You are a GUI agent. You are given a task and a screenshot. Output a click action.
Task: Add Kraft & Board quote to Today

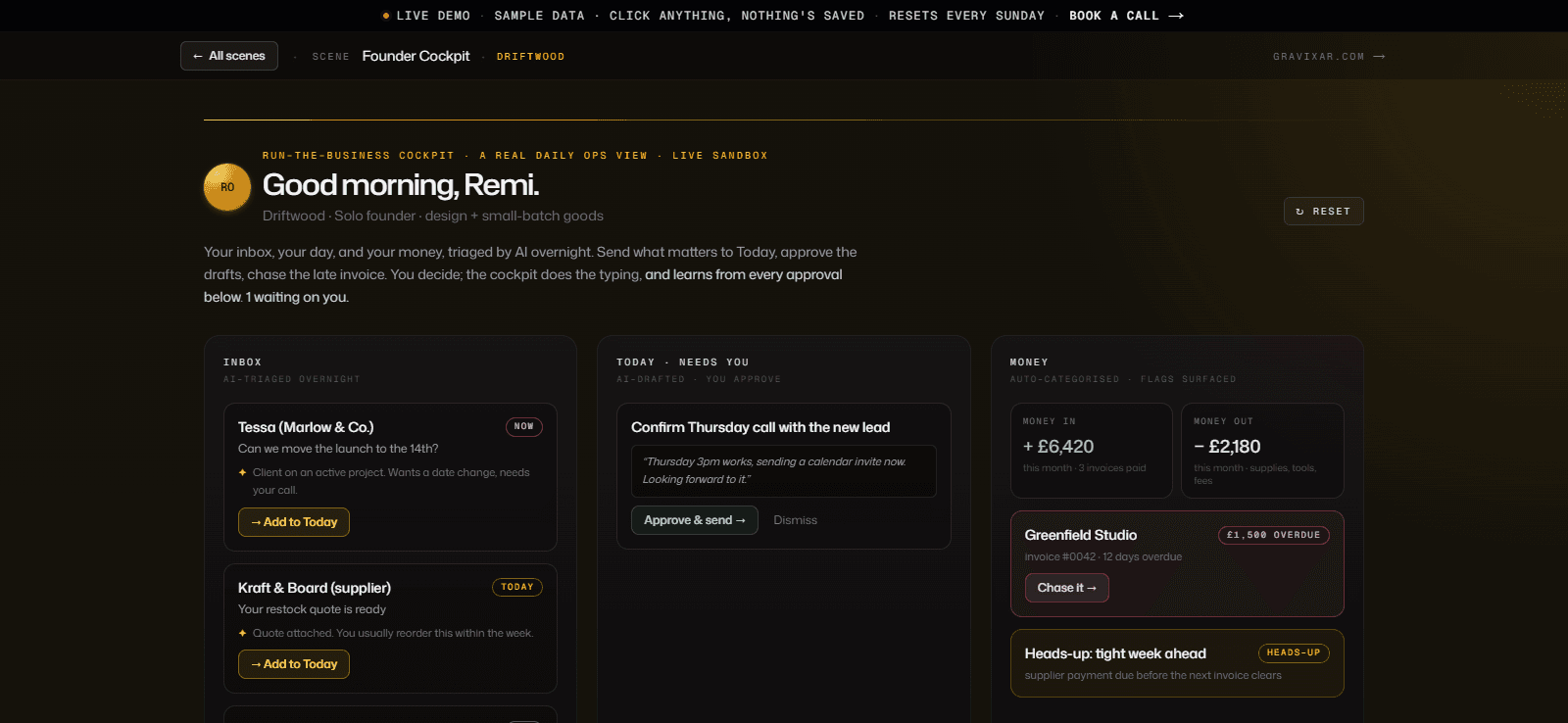pyautogui.click(x=294, y=664)
